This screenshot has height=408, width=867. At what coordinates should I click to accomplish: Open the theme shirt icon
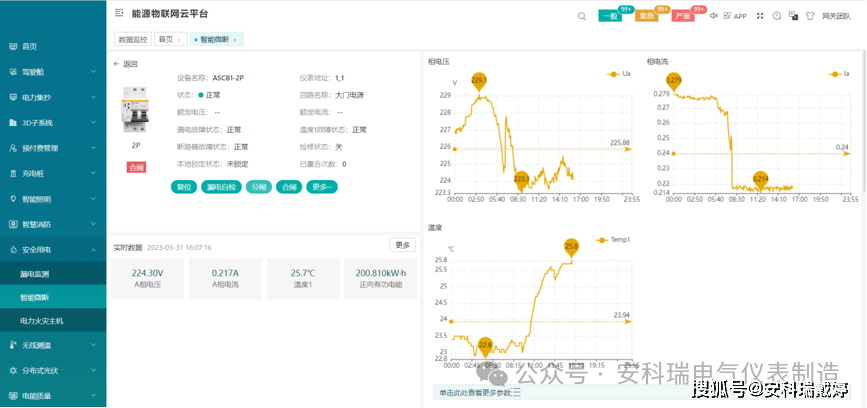(x=811, y=15)
